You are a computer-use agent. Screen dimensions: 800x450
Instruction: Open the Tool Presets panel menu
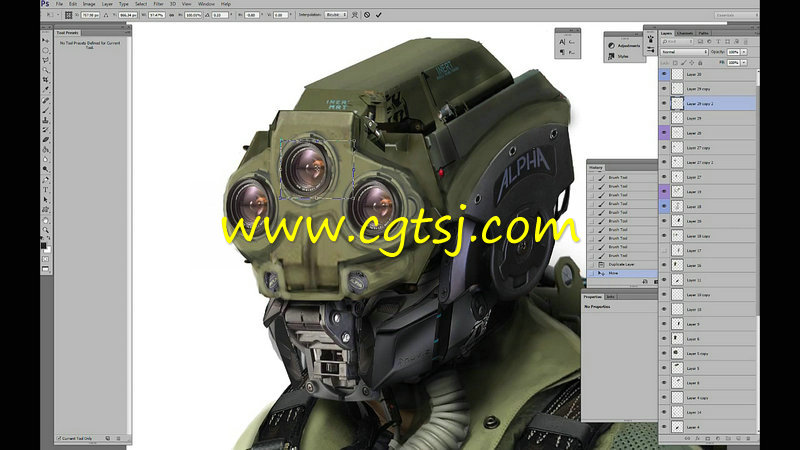point(127,33)
